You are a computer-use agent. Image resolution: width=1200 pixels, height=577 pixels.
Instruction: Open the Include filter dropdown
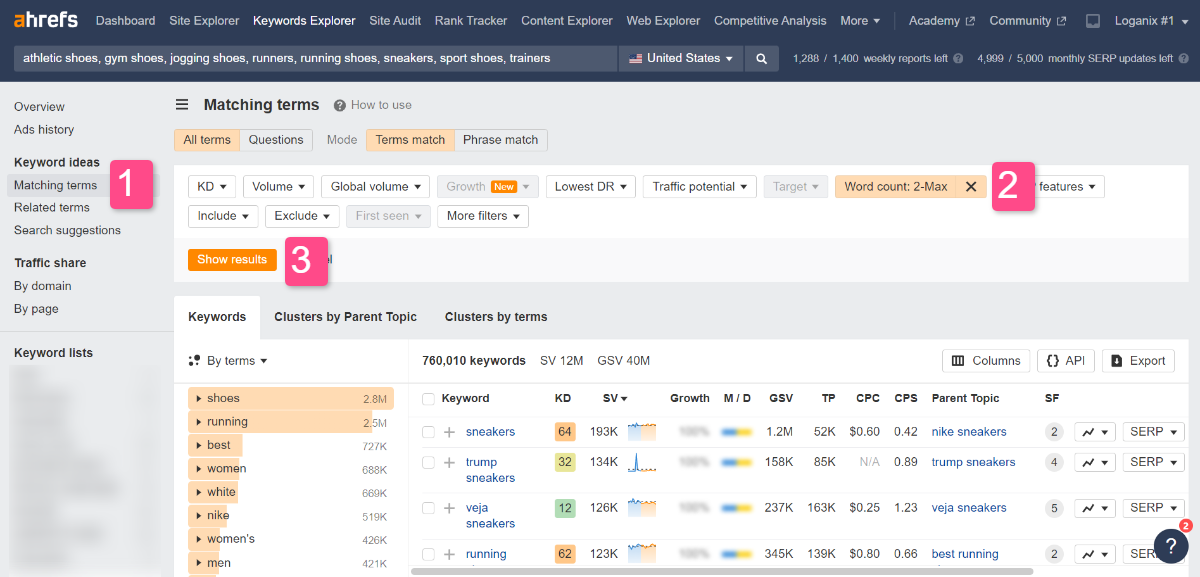click(223, 216)
